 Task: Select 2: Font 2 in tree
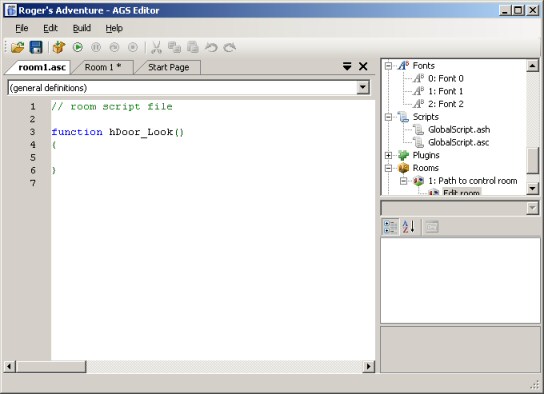coord(446,104)
